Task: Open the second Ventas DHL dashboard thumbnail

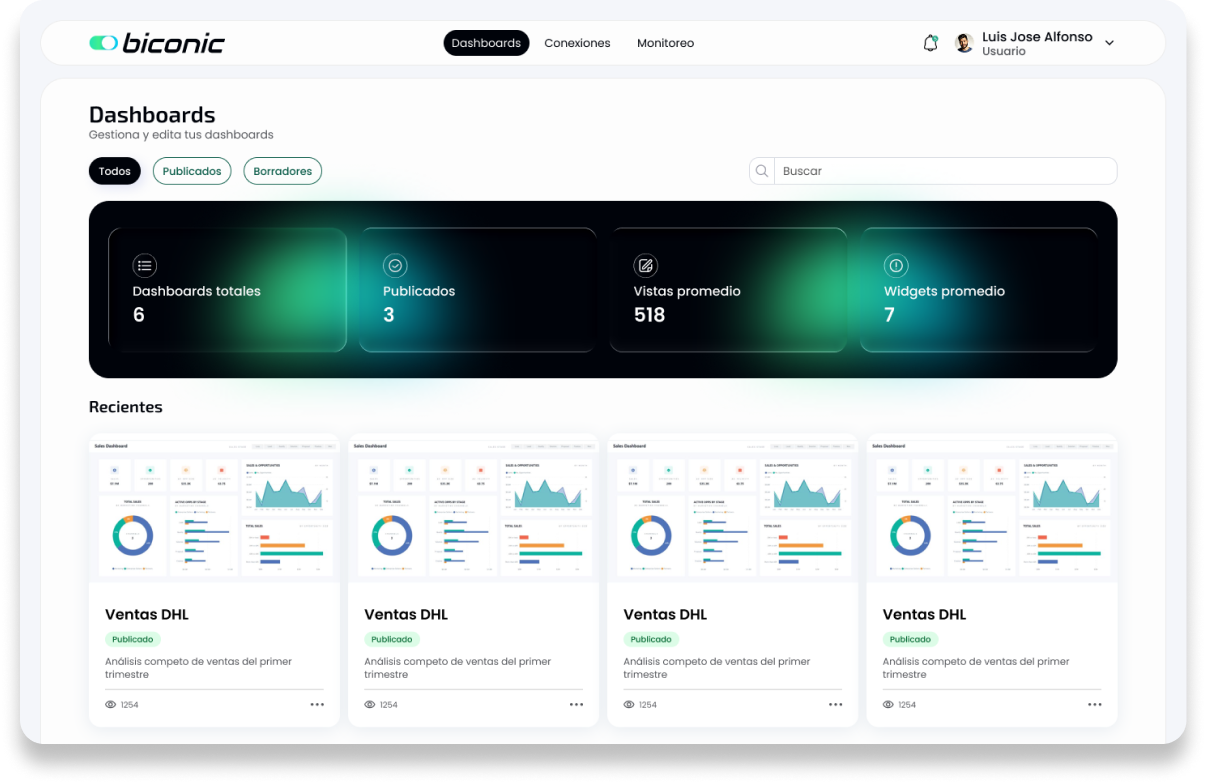Action: coord(473,508)
